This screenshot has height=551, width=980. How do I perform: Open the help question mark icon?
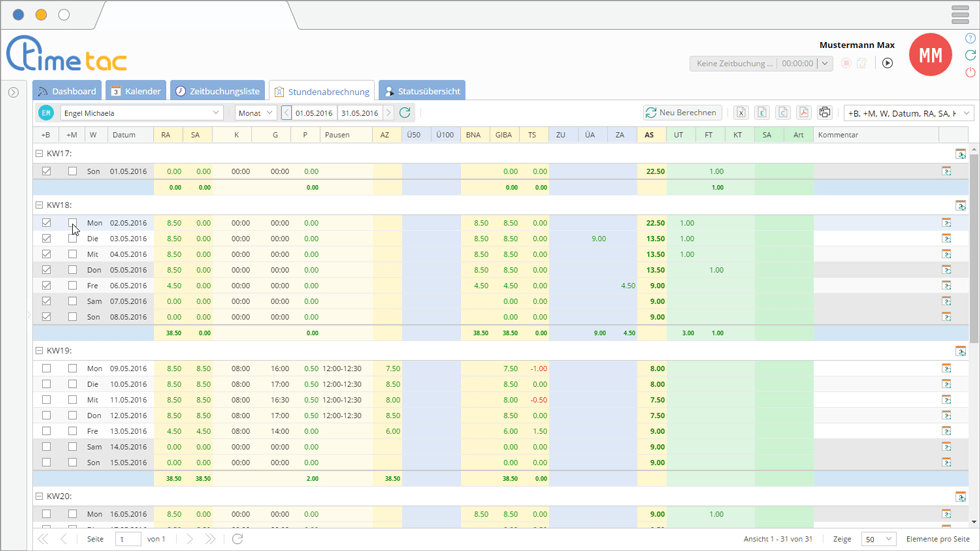pyautogui.click(x=970, y=38)
